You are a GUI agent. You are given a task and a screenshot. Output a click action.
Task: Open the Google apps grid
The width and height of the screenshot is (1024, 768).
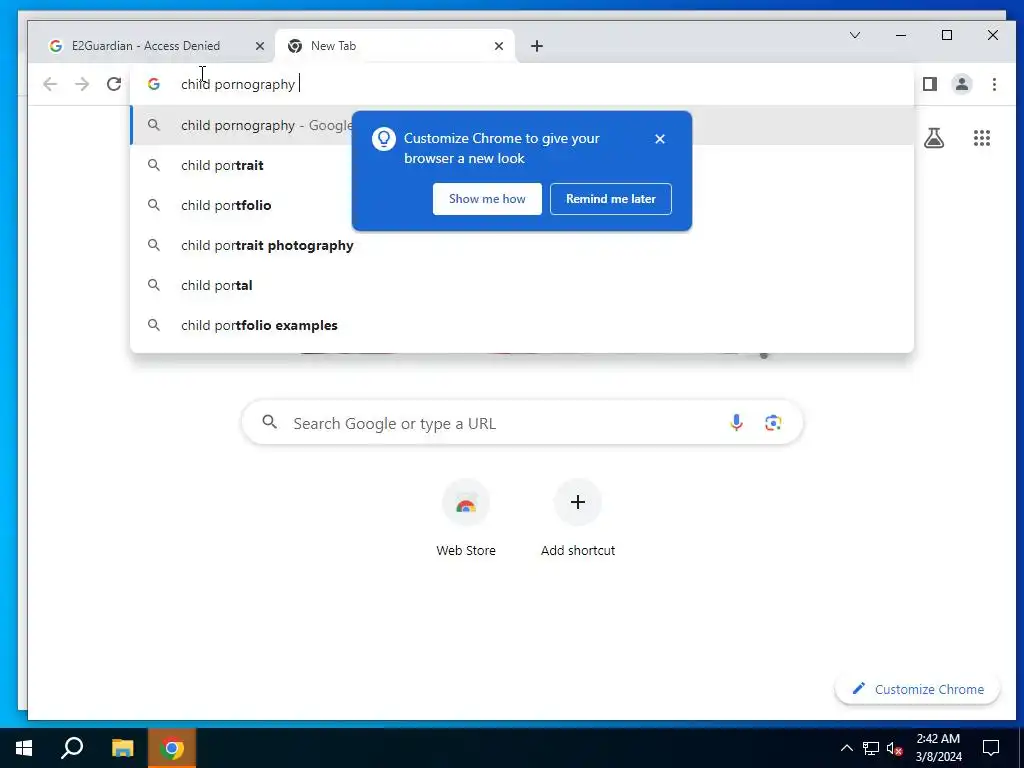(x=982, y=138)
